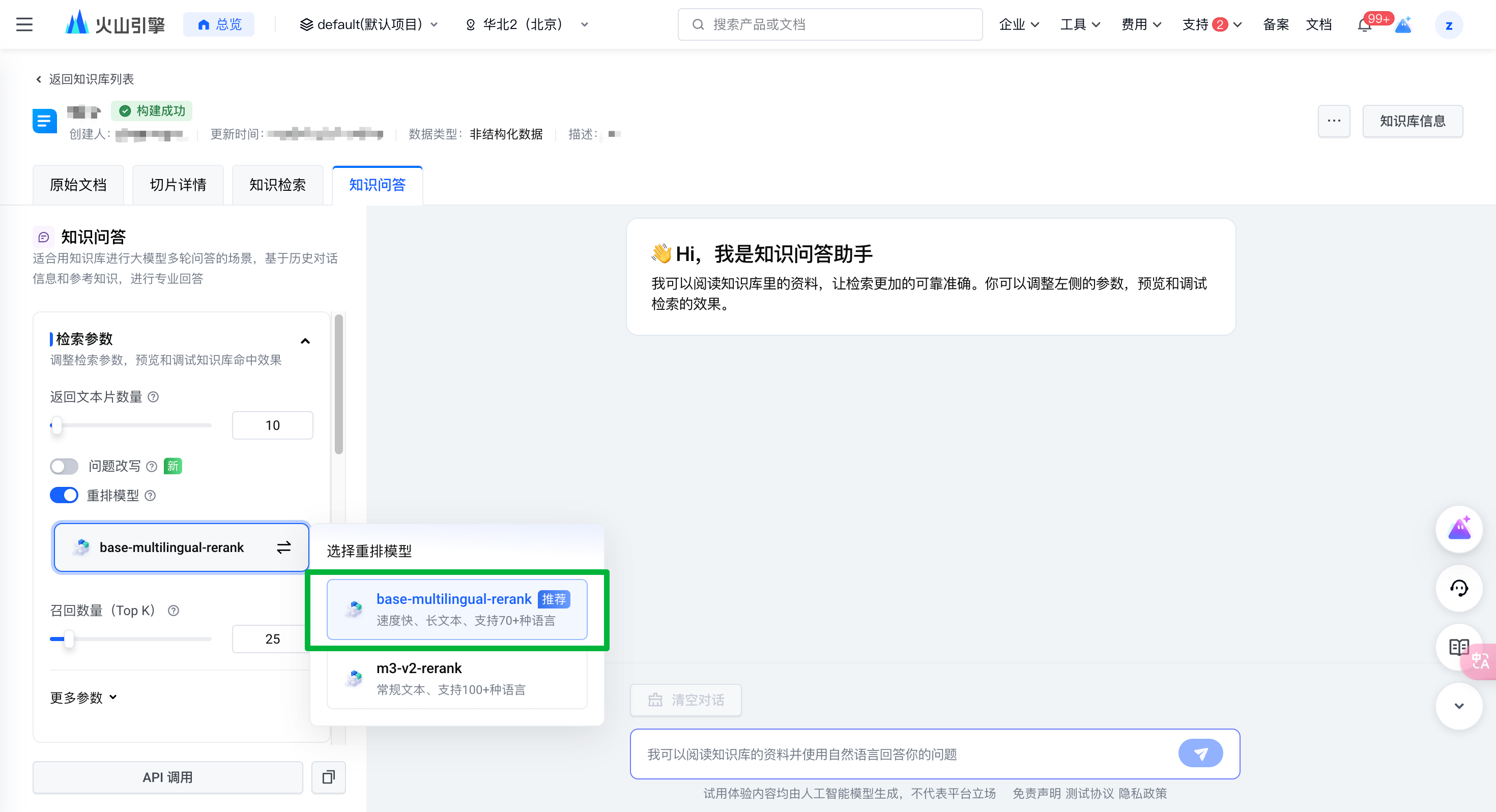Viewport: 1496px width, 812px height.
Task: Collapse the 检索参数 section
Action: point(305,341)
